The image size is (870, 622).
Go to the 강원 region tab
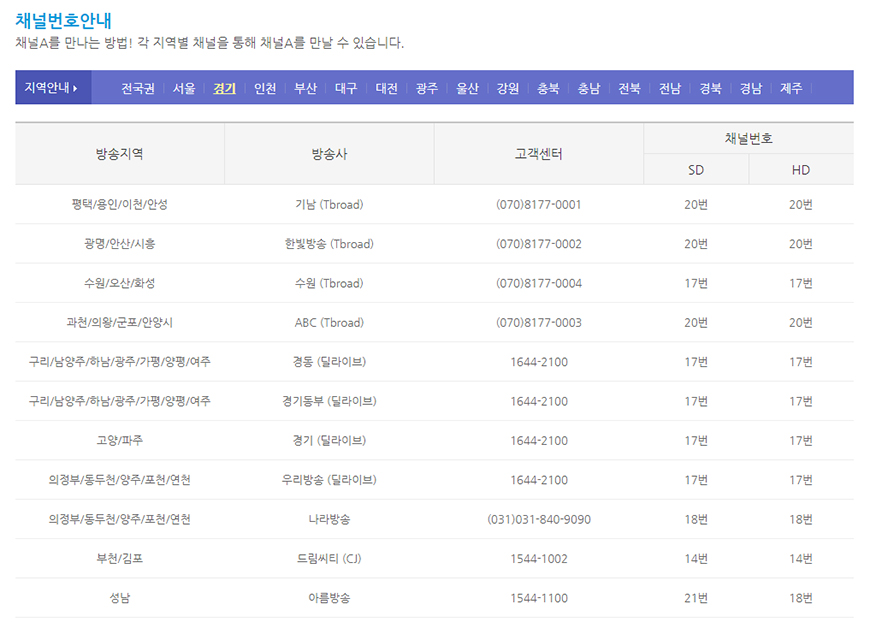pos(508,88)
